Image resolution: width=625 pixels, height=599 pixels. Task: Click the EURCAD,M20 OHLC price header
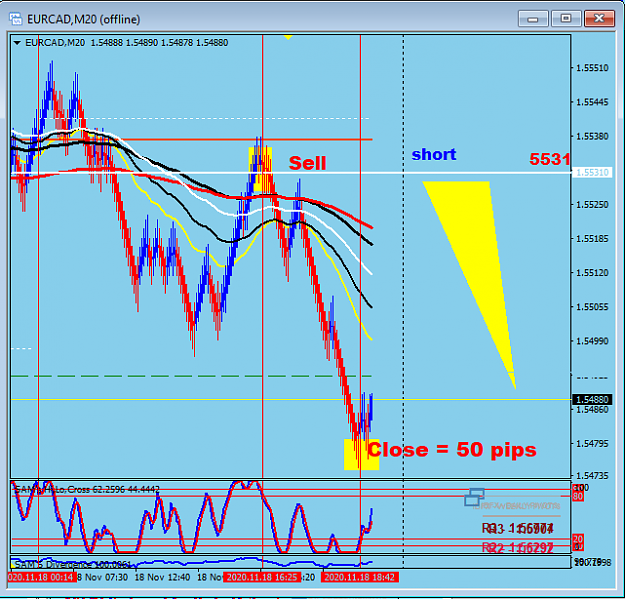(126, 43)
